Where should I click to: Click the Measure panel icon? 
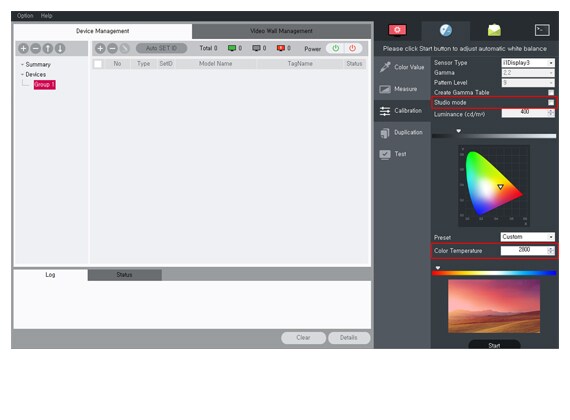coord(385,89)
